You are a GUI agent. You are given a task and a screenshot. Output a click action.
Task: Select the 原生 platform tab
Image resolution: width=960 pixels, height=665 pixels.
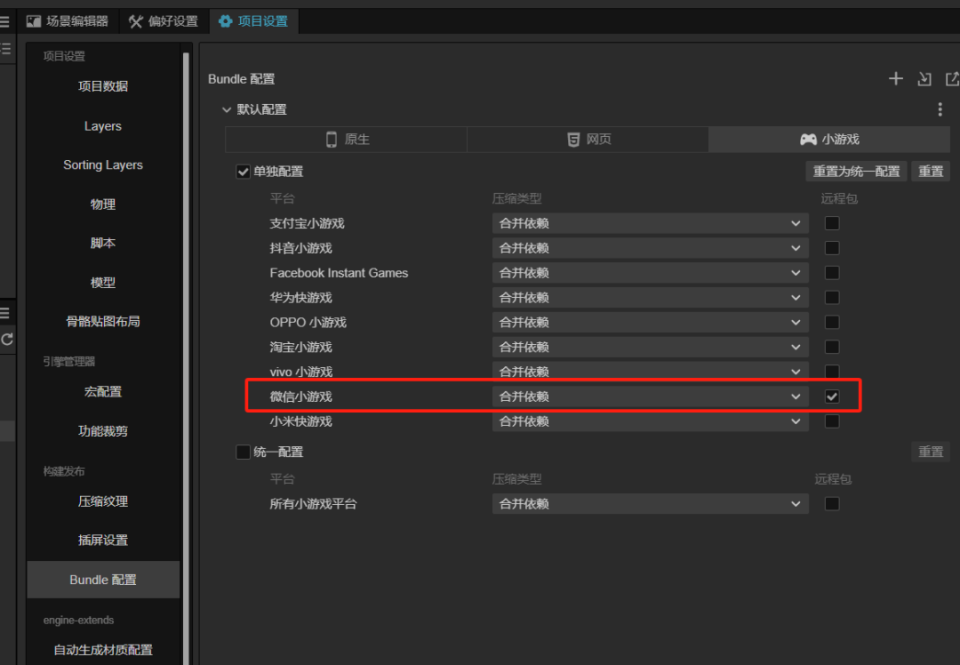point(347,140)
